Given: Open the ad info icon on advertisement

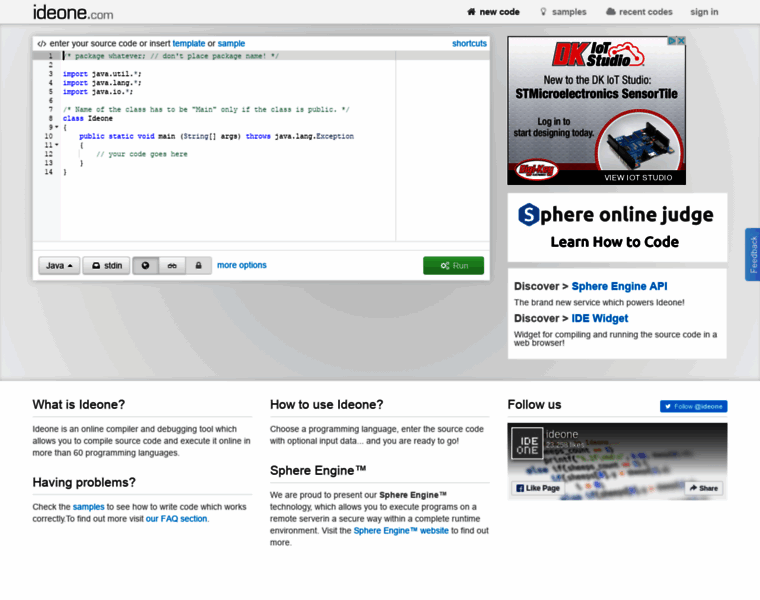Looking at the screenshot, I should coord(673,41).
